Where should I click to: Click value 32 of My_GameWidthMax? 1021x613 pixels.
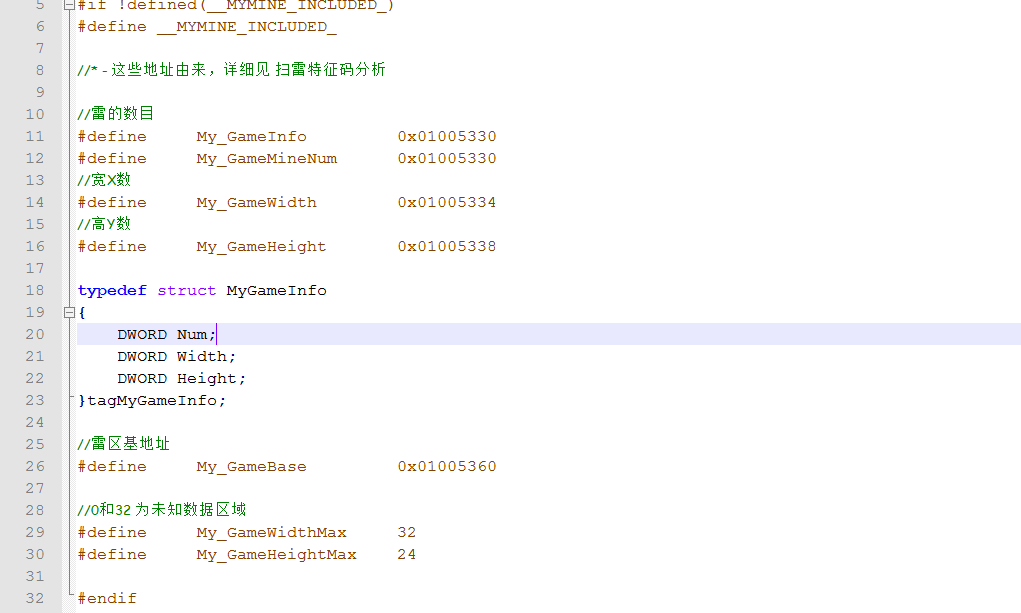[x=406, y=532]
